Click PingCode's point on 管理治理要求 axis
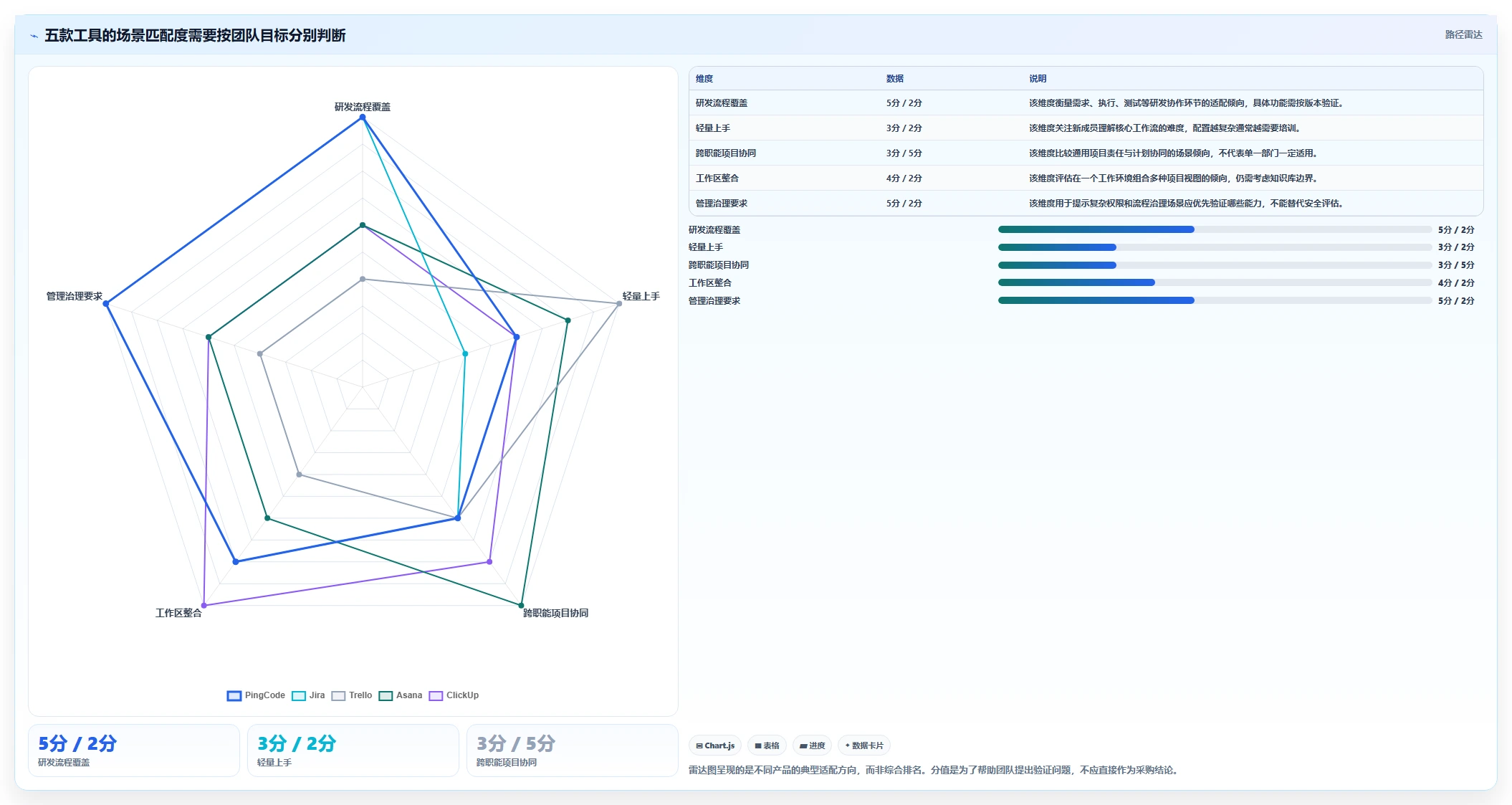 (106, 304)
